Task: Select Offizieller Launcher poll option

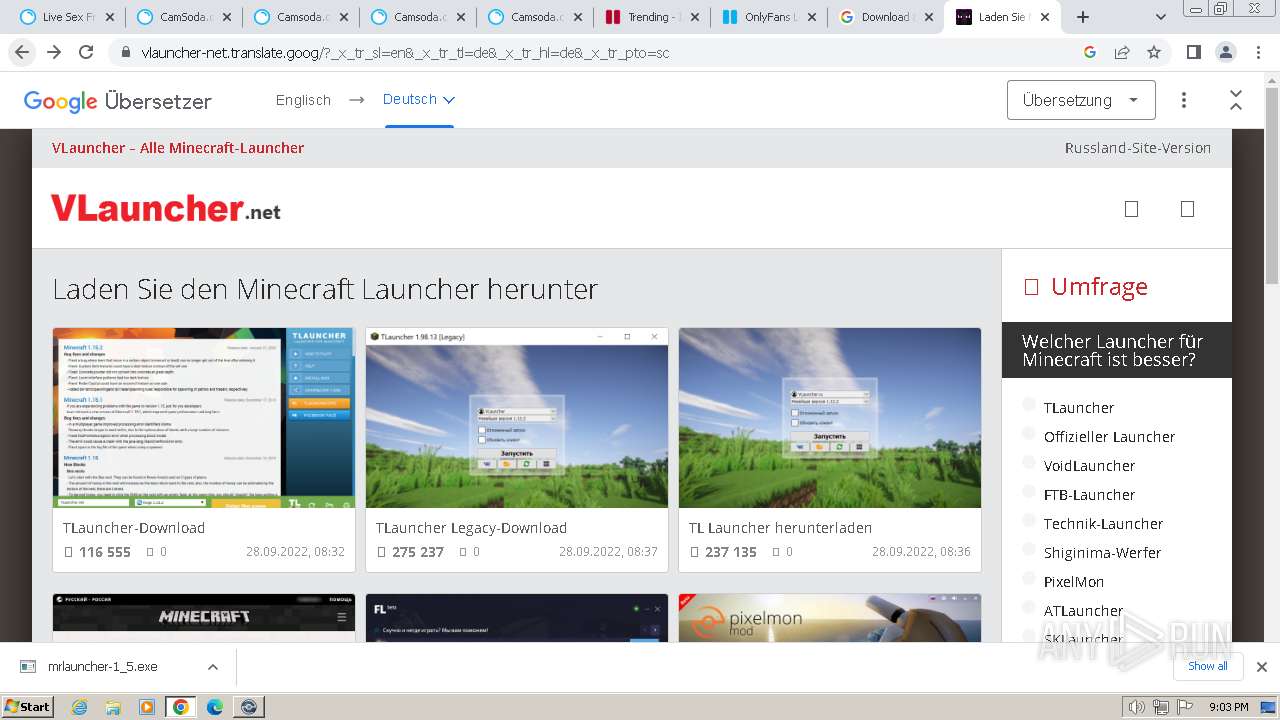Action: 1029,434
